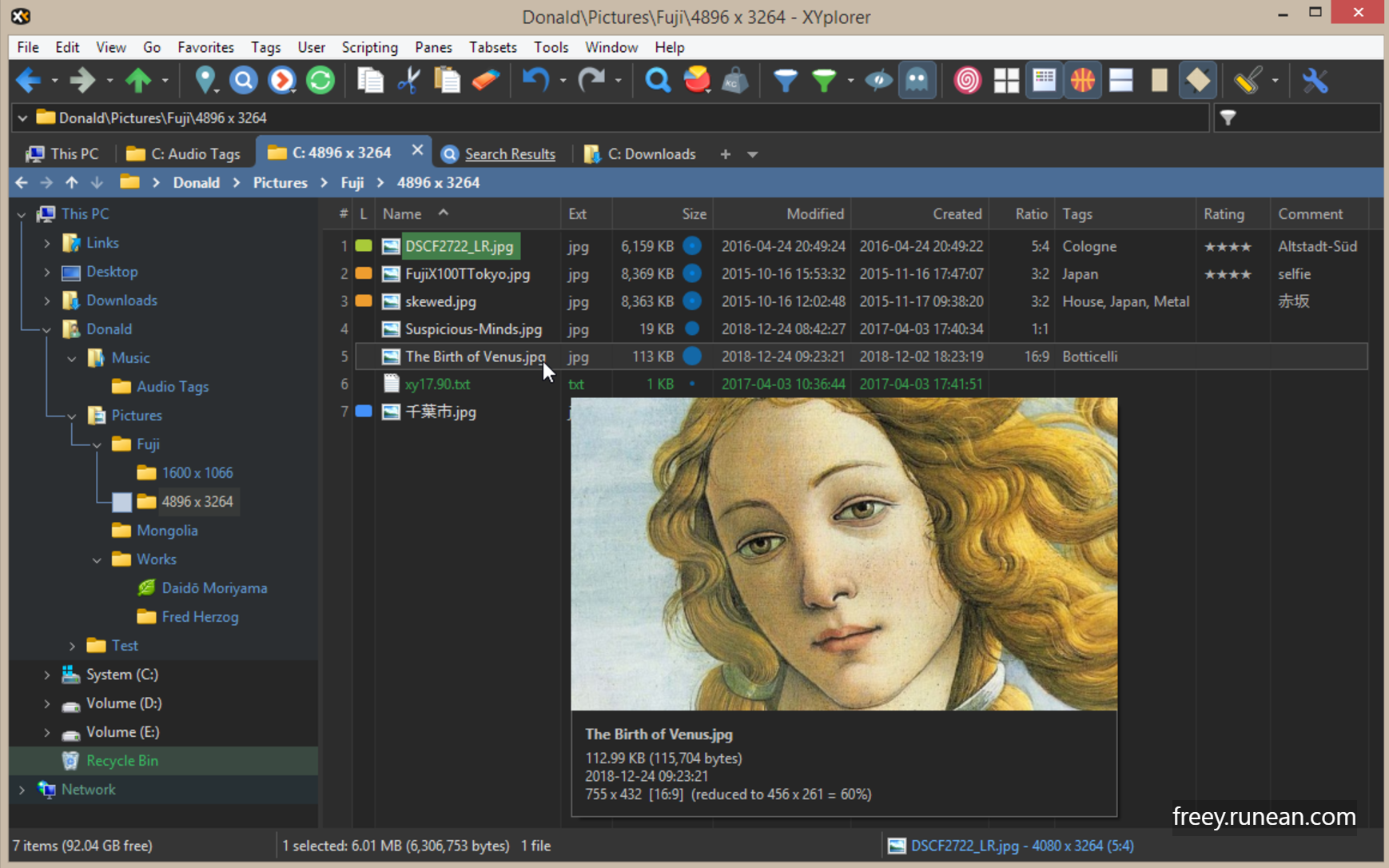Click the blue Undo icon
Image resolution: width=1389 pixels, height=868 pixels.
click(535, 80)
